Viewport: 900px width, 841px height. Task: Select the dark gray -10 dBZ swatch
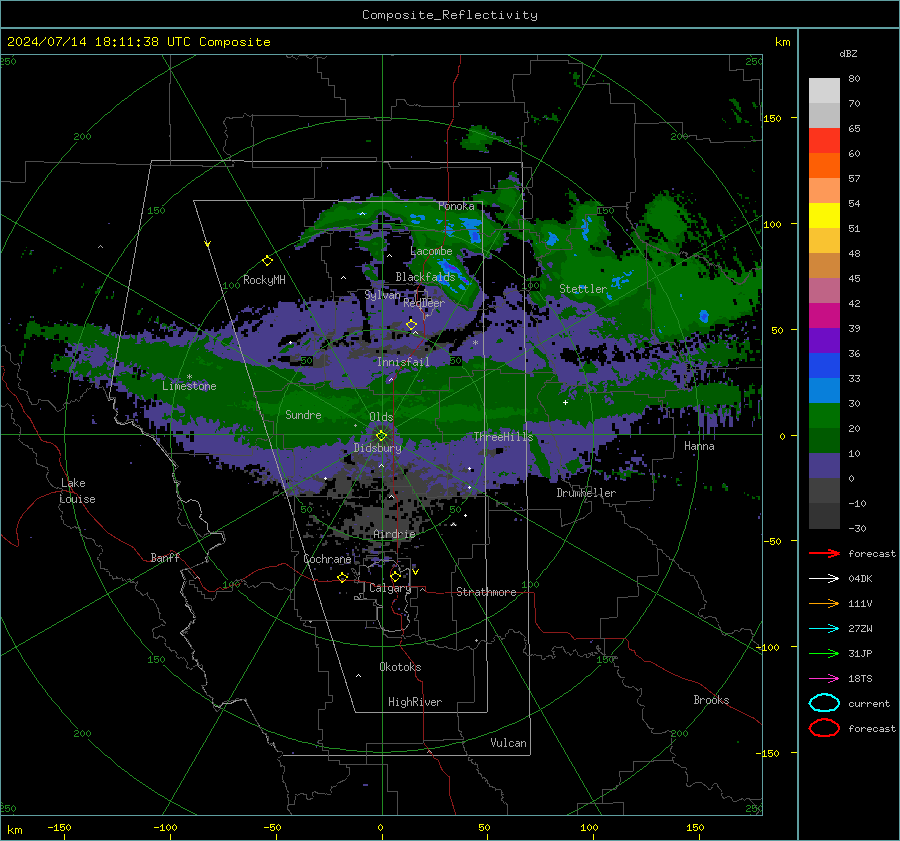(x=824, y=515)
